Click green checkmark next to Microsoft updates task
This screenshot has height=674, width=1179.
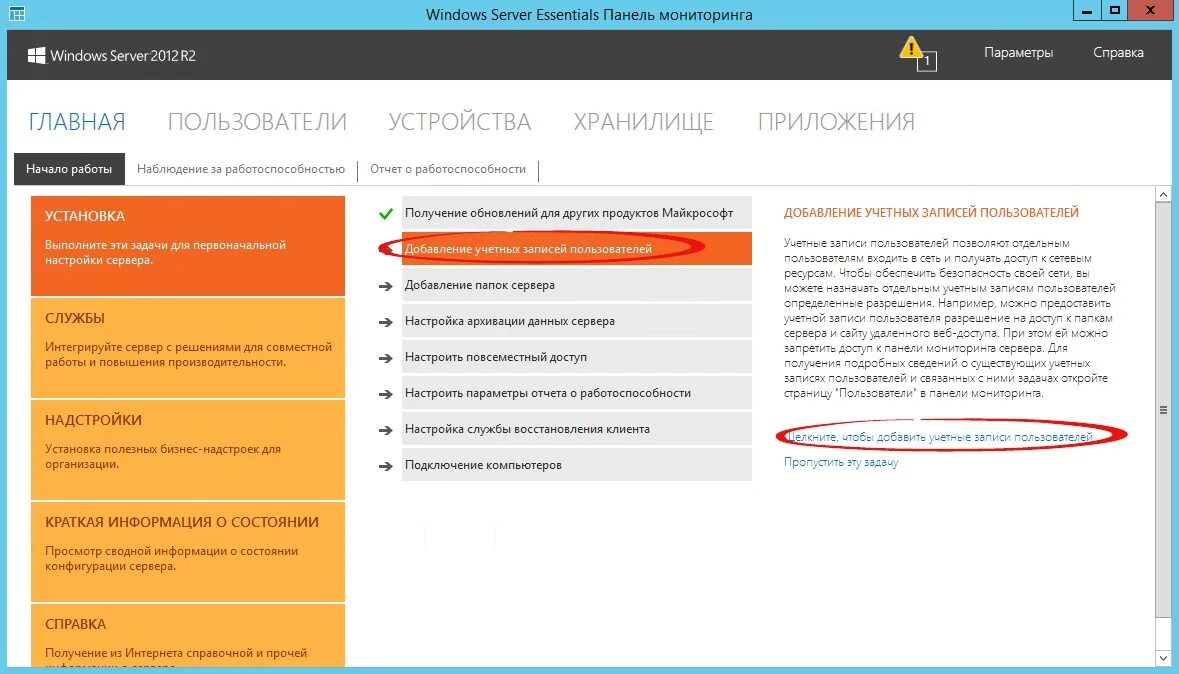pos(386,214)
